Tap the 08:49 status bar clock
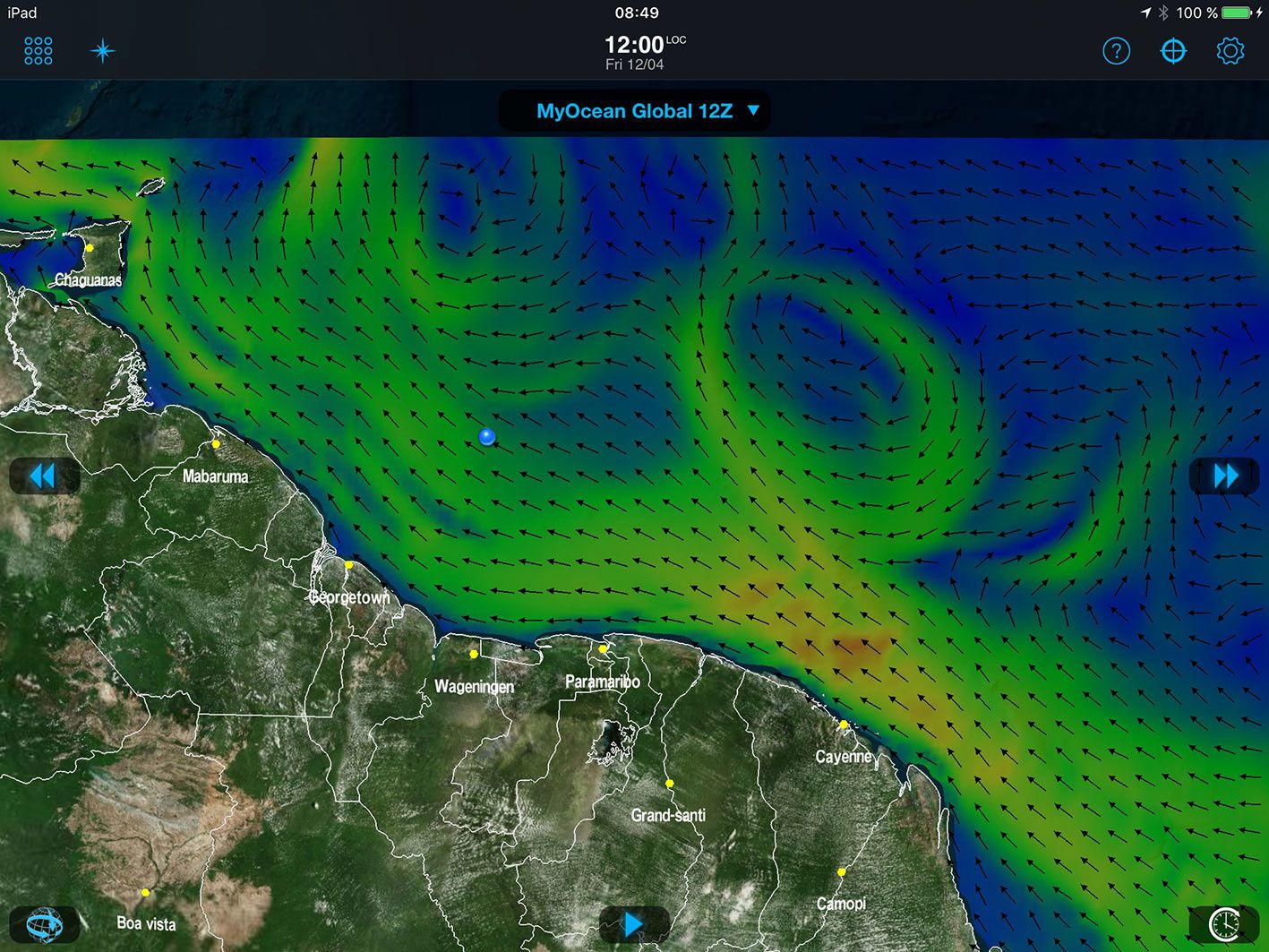Viewport: 1269px width, 952px height. (637, 13)
